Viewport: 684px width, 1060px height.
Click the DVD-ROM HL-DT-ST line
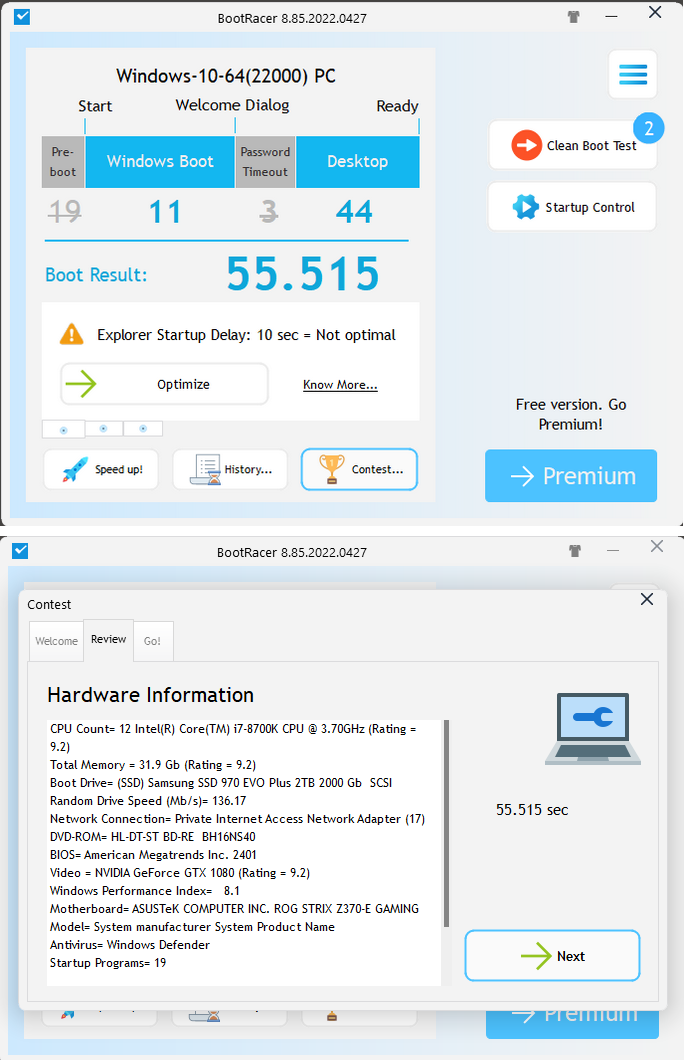point(153,836)
